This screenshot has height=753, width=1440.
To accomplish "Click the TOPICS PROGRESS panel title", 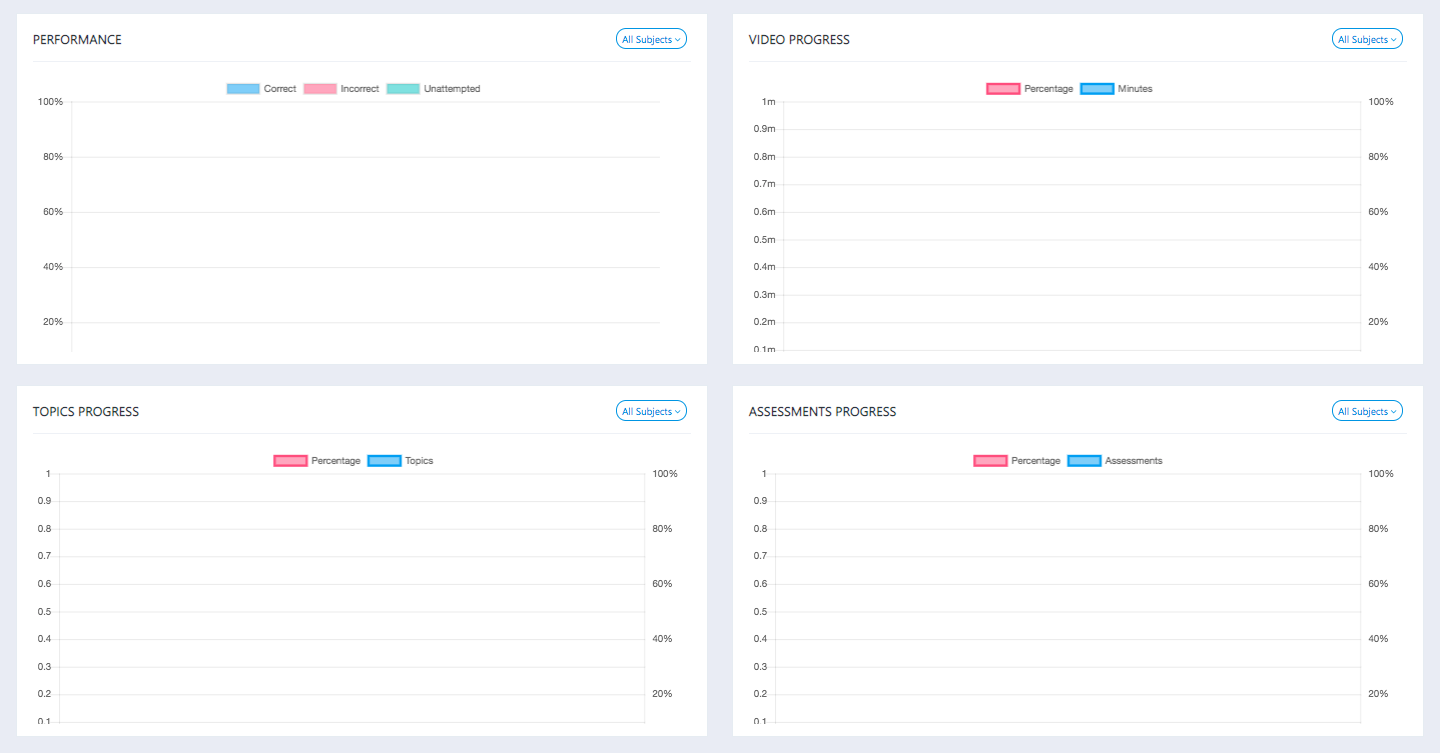I will point(86,412).
